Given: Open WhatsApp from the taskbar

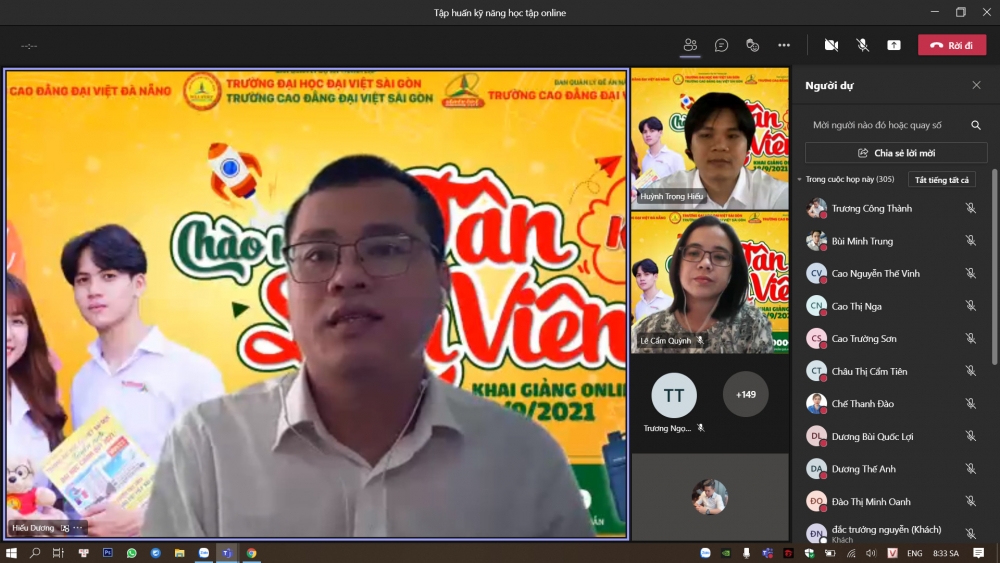Looking at the screenshot, I should click(x=132, y=553).
